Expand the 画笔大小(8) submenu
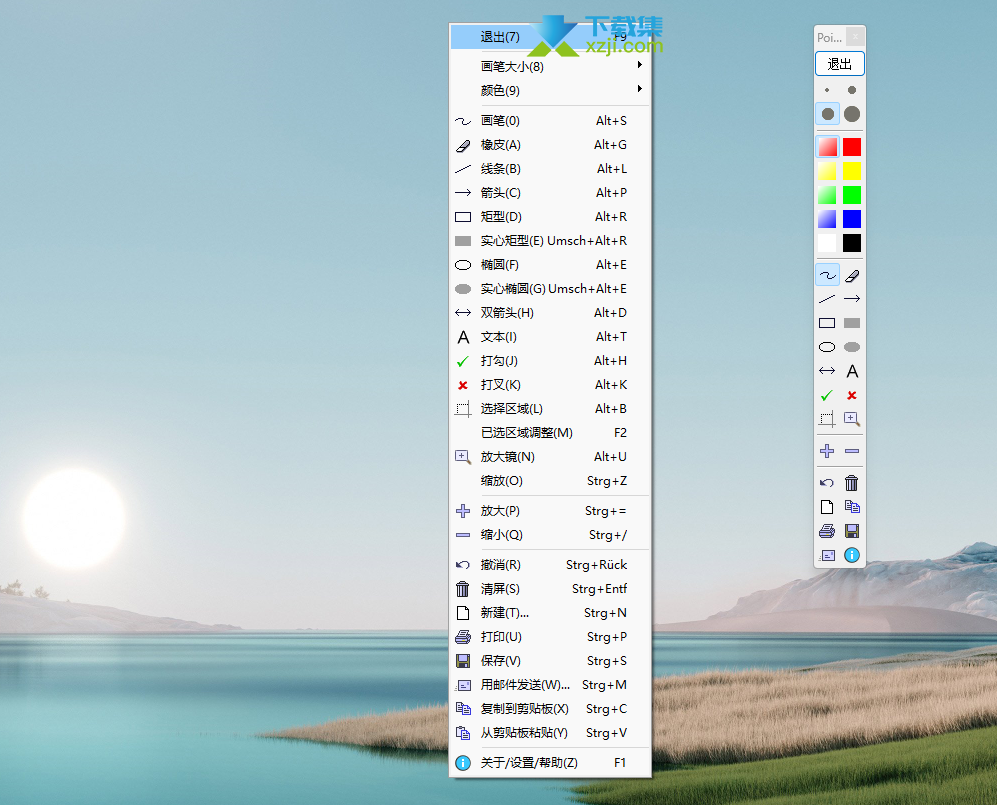Viewport: 997px width, 805px height. click(x=550, y=66)
